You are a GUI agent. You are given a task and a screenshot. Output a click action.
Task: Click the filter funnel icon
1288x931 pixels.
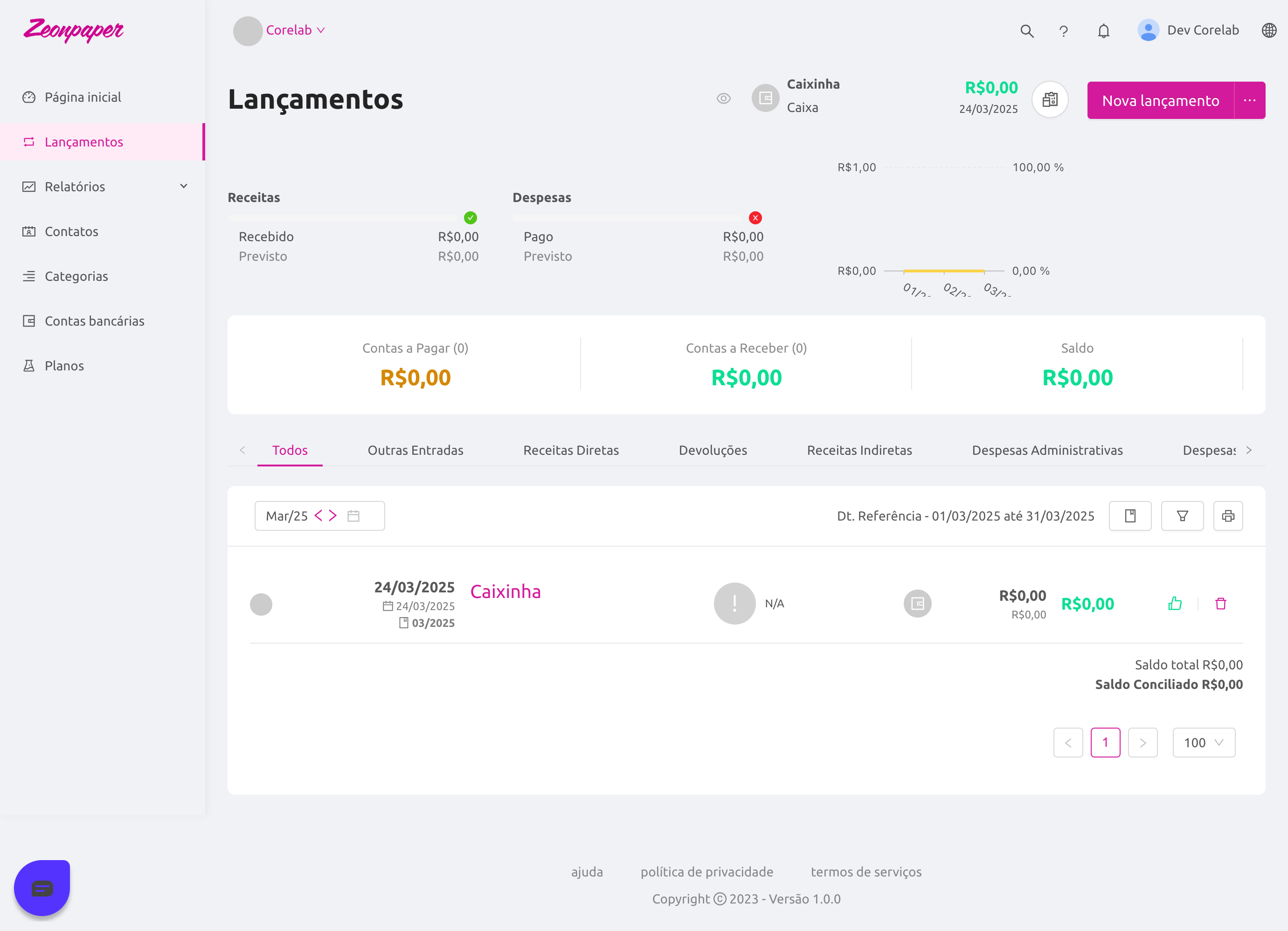[1182, 516]
